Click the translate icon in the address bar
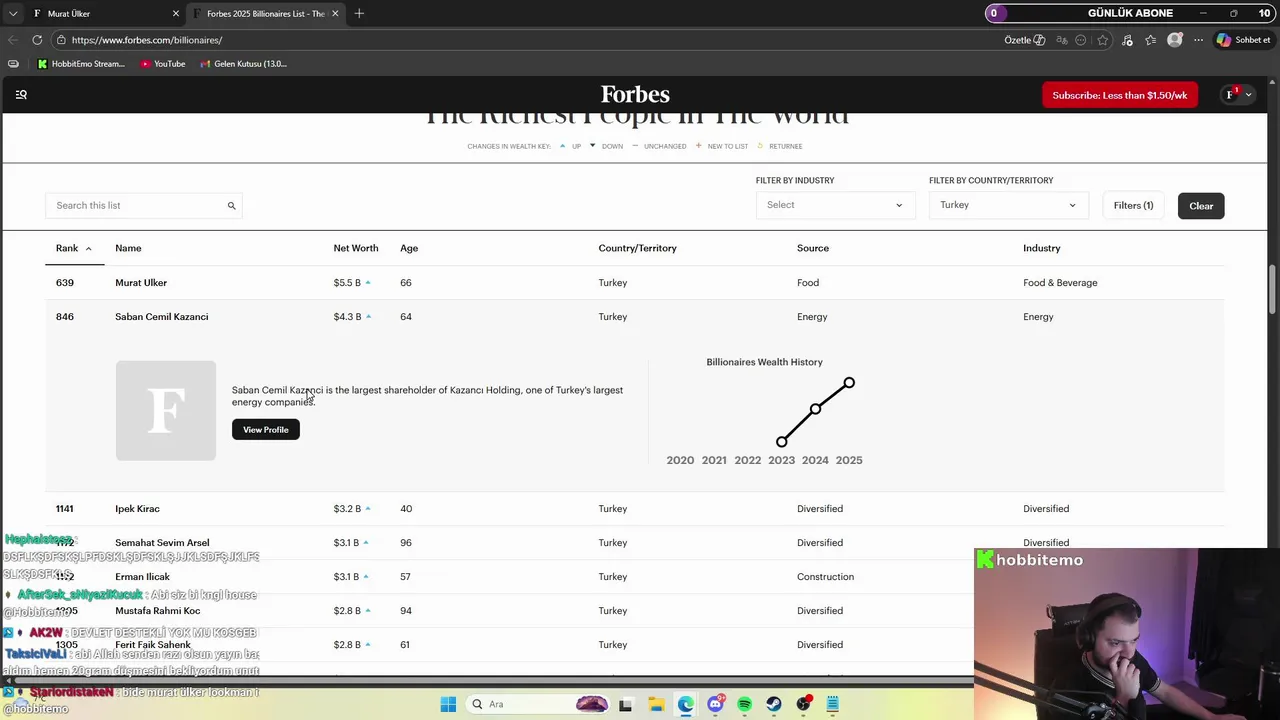This screenshot has width=1280, height=720. [1062, 40]
